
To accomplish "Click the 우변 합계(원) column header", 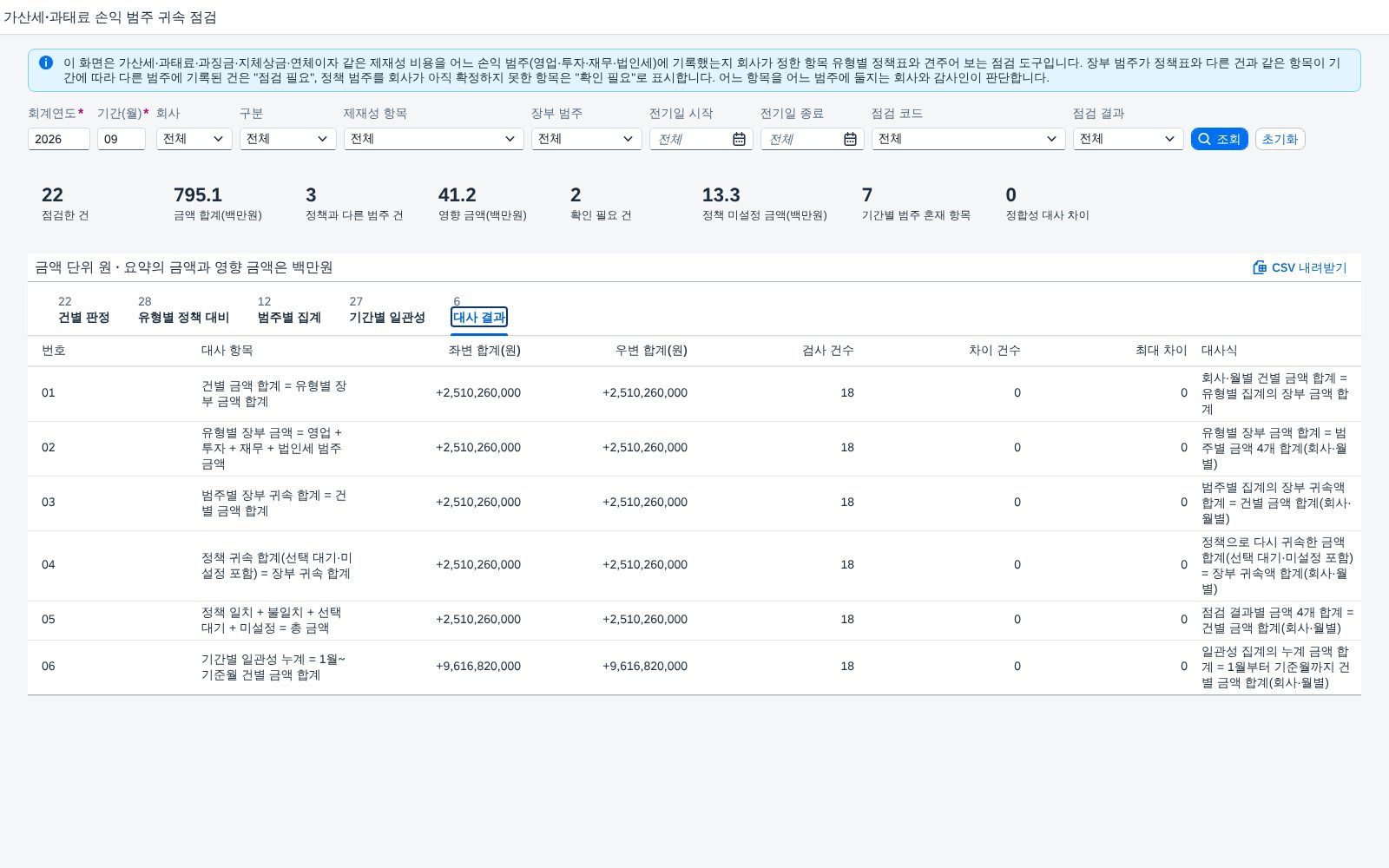I will (x=651, y=351).
